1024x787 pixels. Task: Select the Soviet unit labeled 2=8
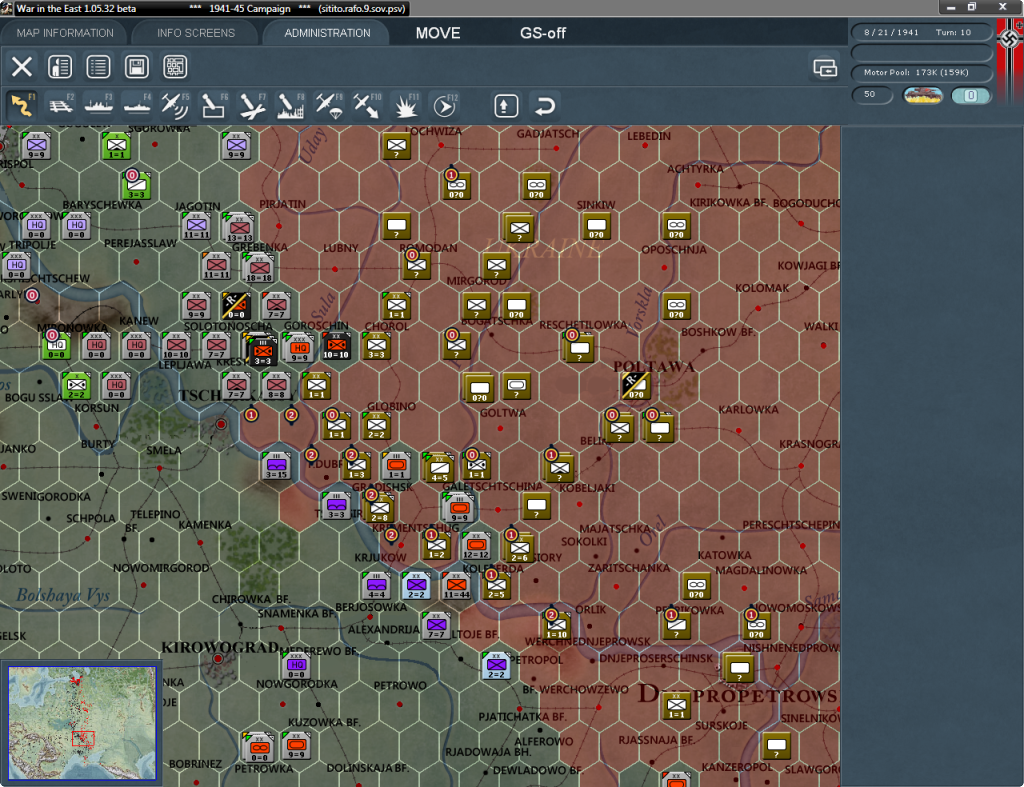pyautogui.click(x=379, y=507)
